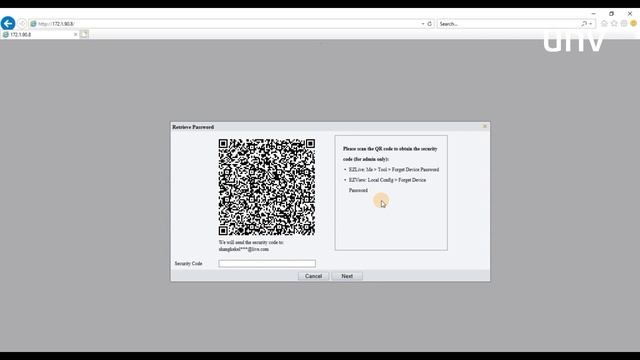The width and height of the screenshot is (640, 360).
Task: Click the magnifier icon in Search box
Action: [x=584, y=24]
